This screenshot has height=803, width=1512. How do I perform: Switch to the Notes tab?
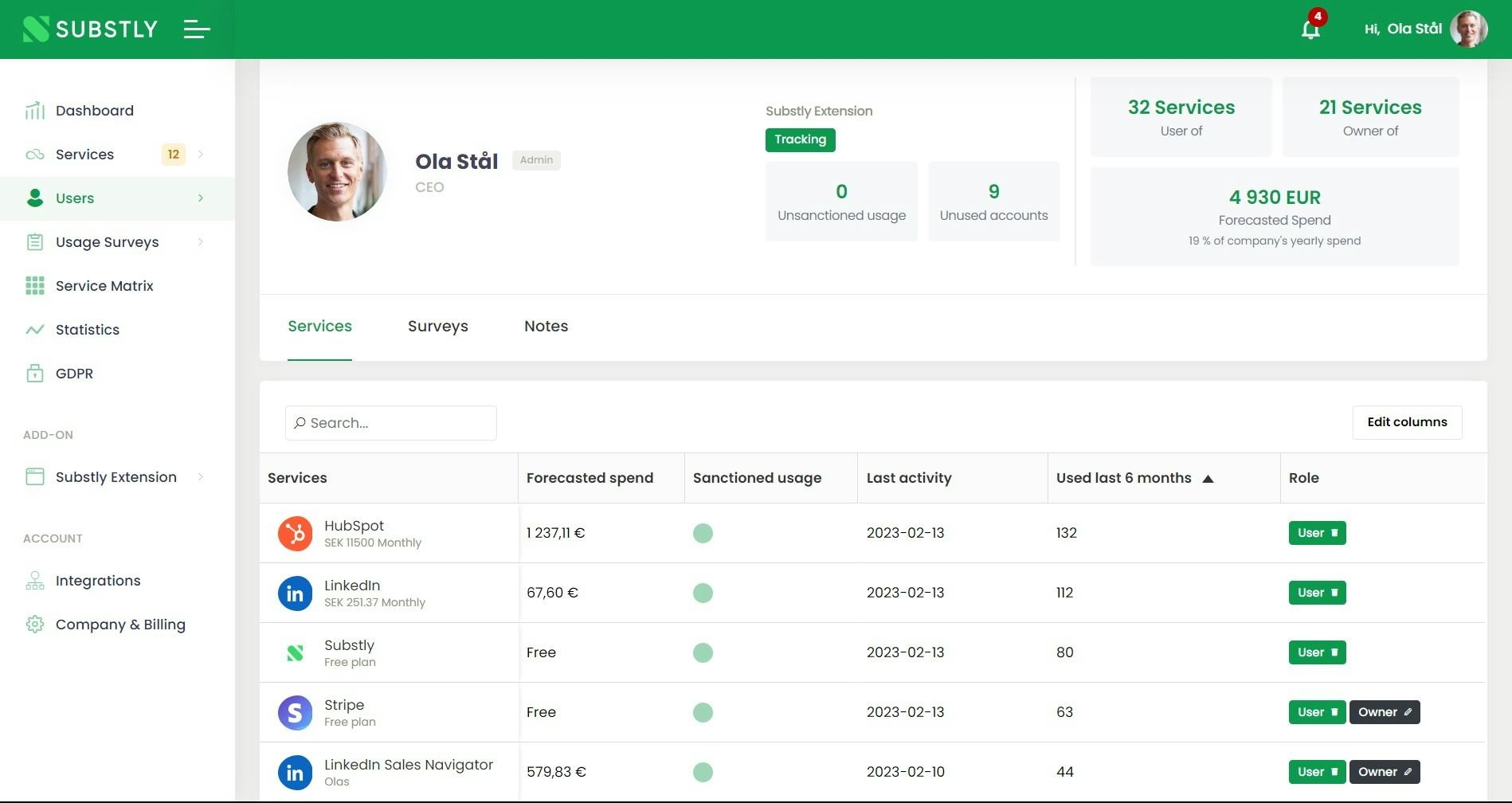[x=546, y=327]
